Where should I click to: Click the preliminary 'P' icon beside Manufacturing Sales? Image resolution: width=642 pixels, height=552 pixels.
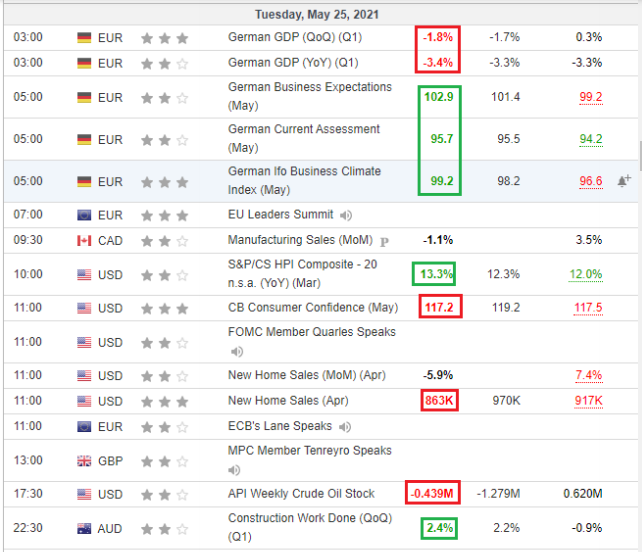point(383,241)
